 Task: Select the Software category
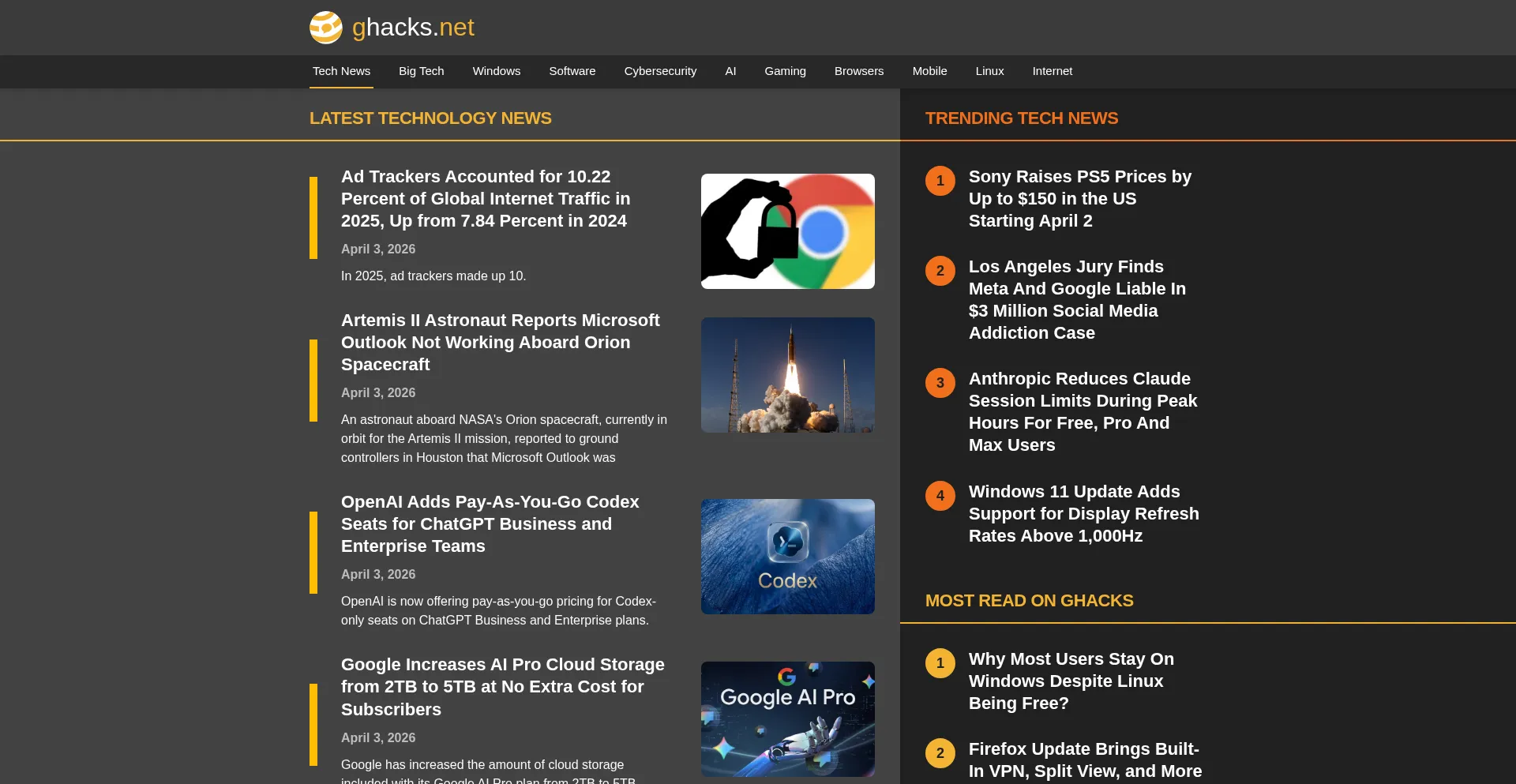(x=572, y=71)
